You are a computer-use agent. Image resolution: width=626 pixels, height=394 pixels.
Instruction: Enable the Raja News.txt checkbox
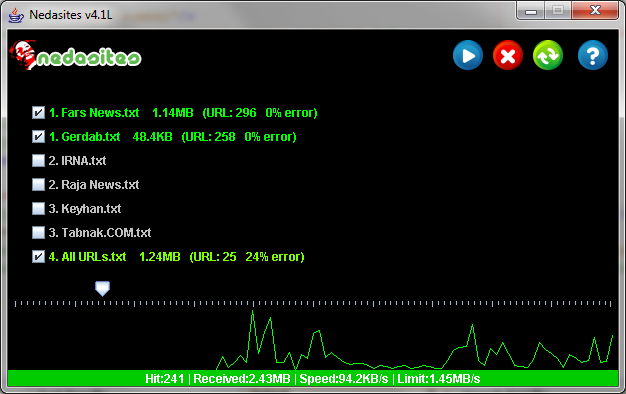tap(38, 184)
